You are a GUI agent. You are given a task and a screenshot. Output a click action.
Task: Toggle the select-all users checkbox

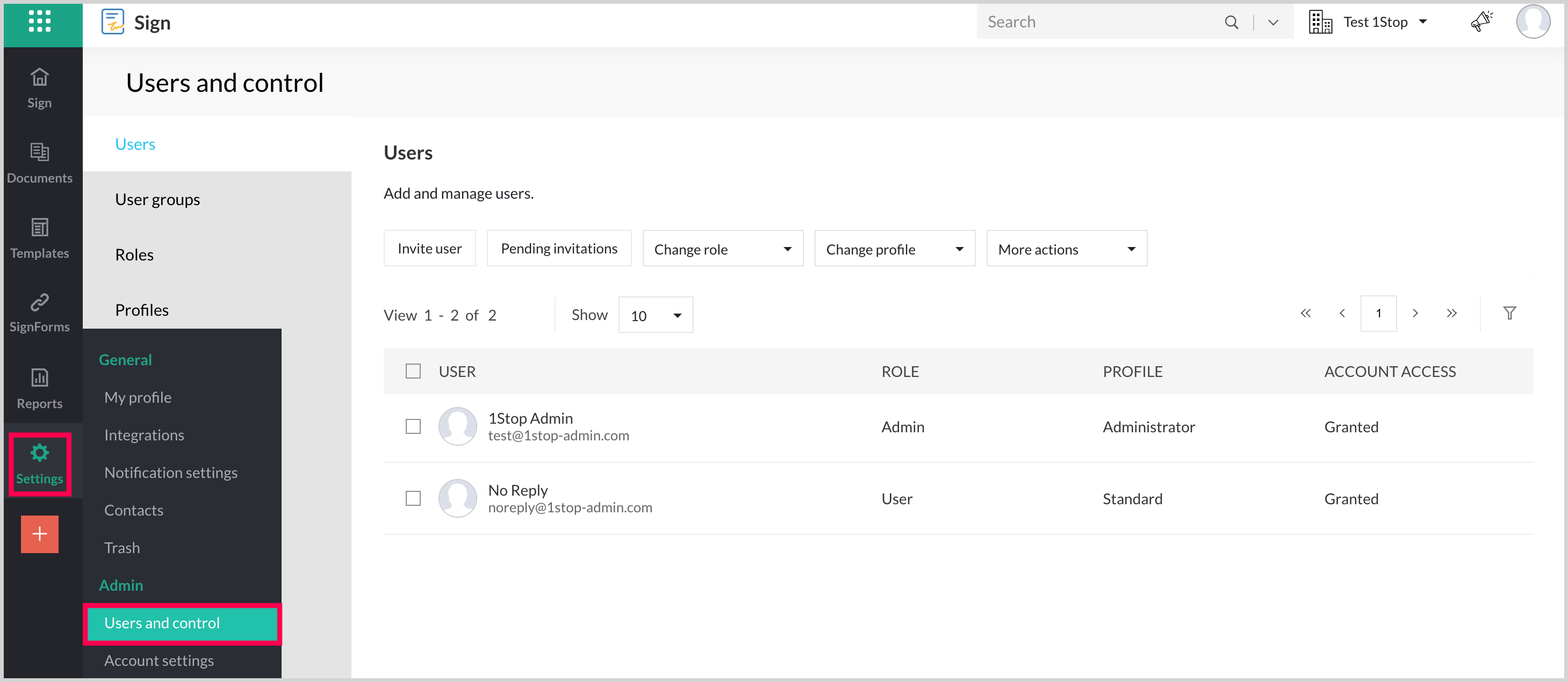(x=413, y=371)
